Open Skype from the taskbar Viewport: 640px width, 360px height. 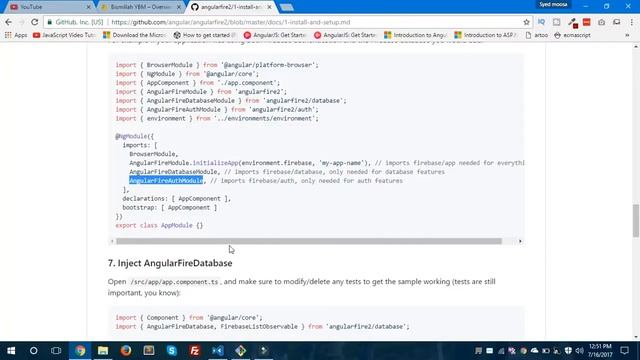172,351
